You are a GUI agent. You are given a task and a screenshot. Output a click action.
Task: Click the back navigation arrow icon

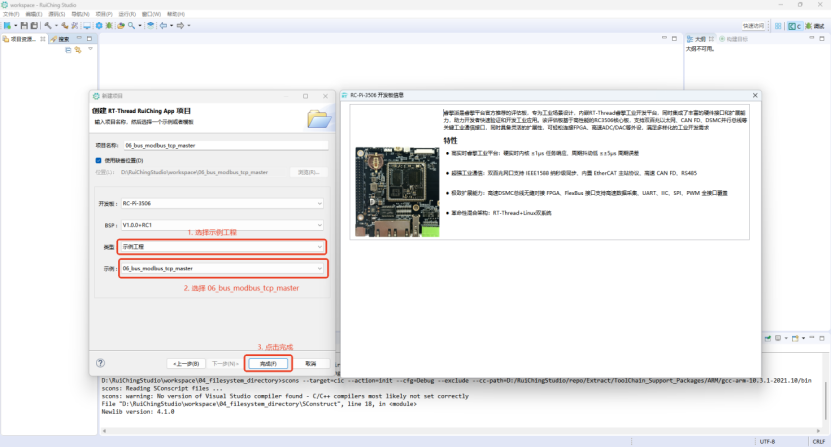(x=165, y=25)
